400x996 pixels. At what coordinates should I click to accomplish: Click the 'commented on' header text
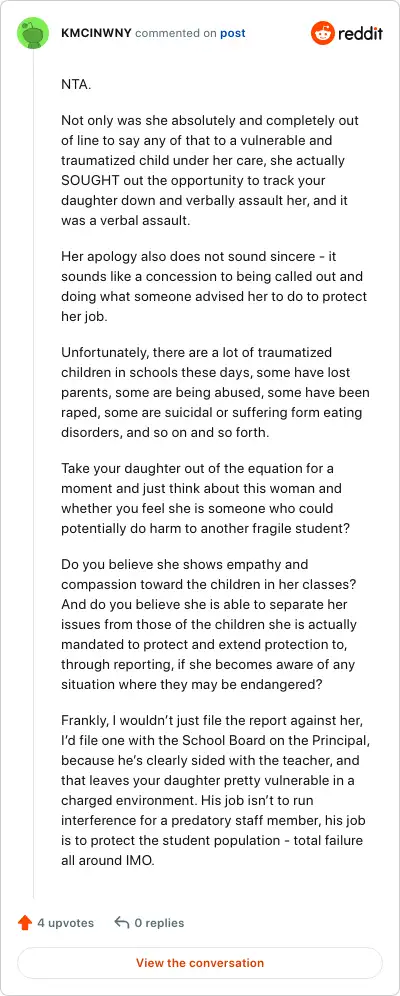[176, 33]
